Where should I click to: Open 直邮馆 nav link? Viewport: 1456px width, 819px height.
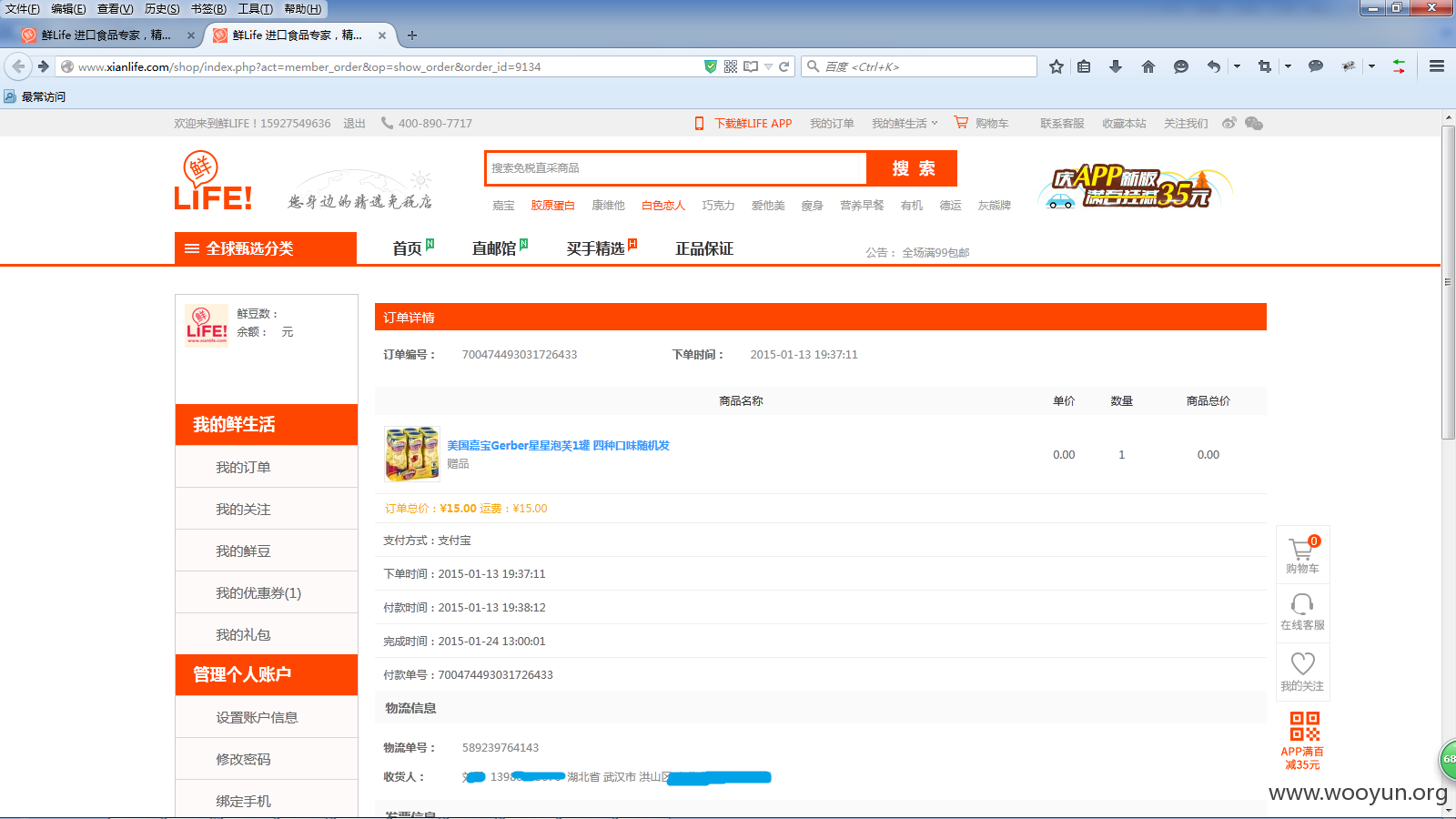tap(494, 248)
